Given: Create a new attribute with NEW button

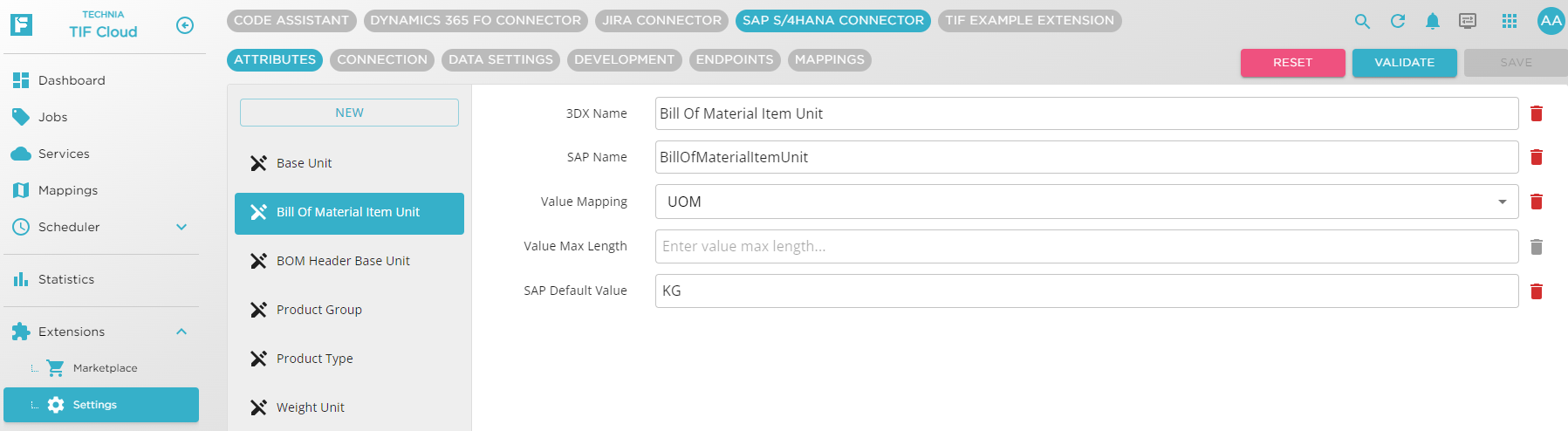Looking at the screenshot, I should pyautogui.click(x=349, y=113).
